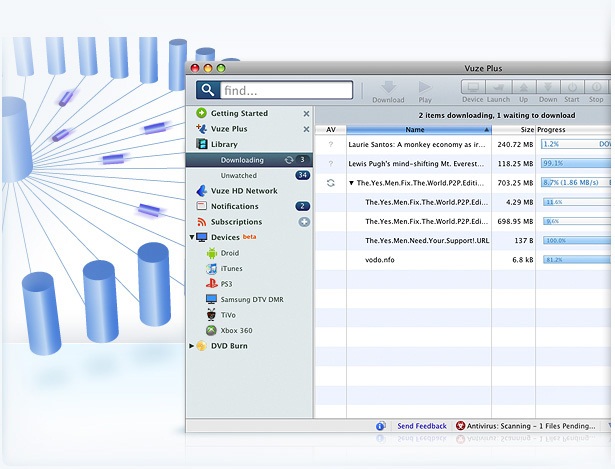
Task: Click the find search field
Action: pyautogui.click(x=285, y=91)
